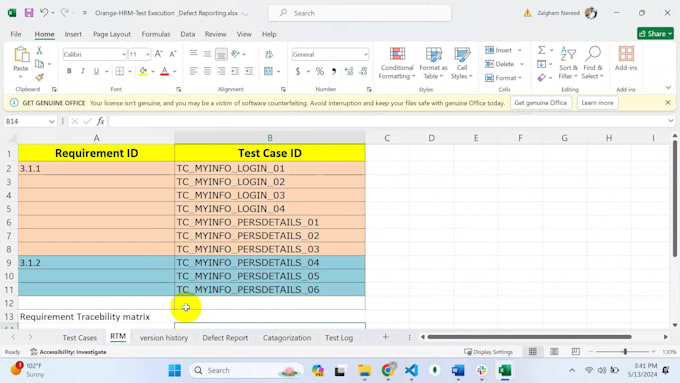Screen dimensions: 680x383
Task: Click in the top Search box
Action: [x=360, y=13]
